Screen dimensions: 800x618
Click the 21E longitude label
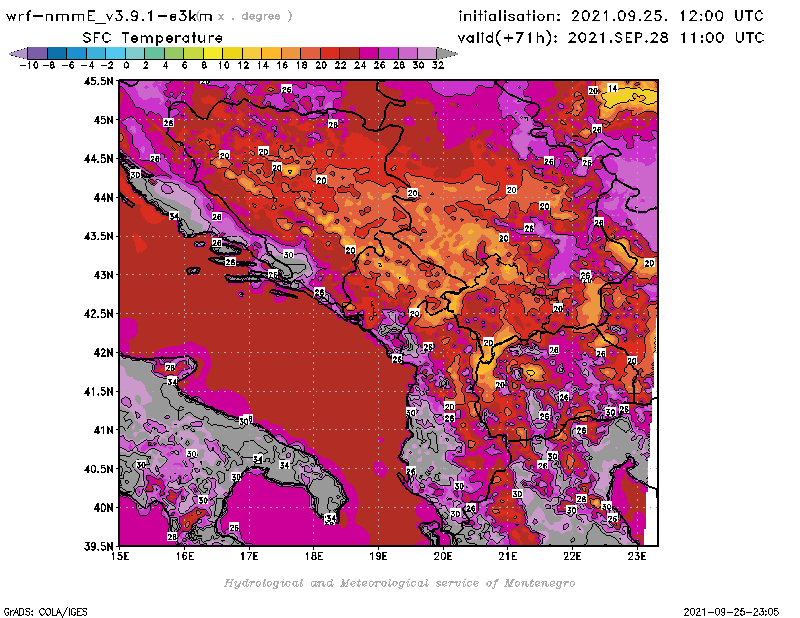(x=508, y=556)
